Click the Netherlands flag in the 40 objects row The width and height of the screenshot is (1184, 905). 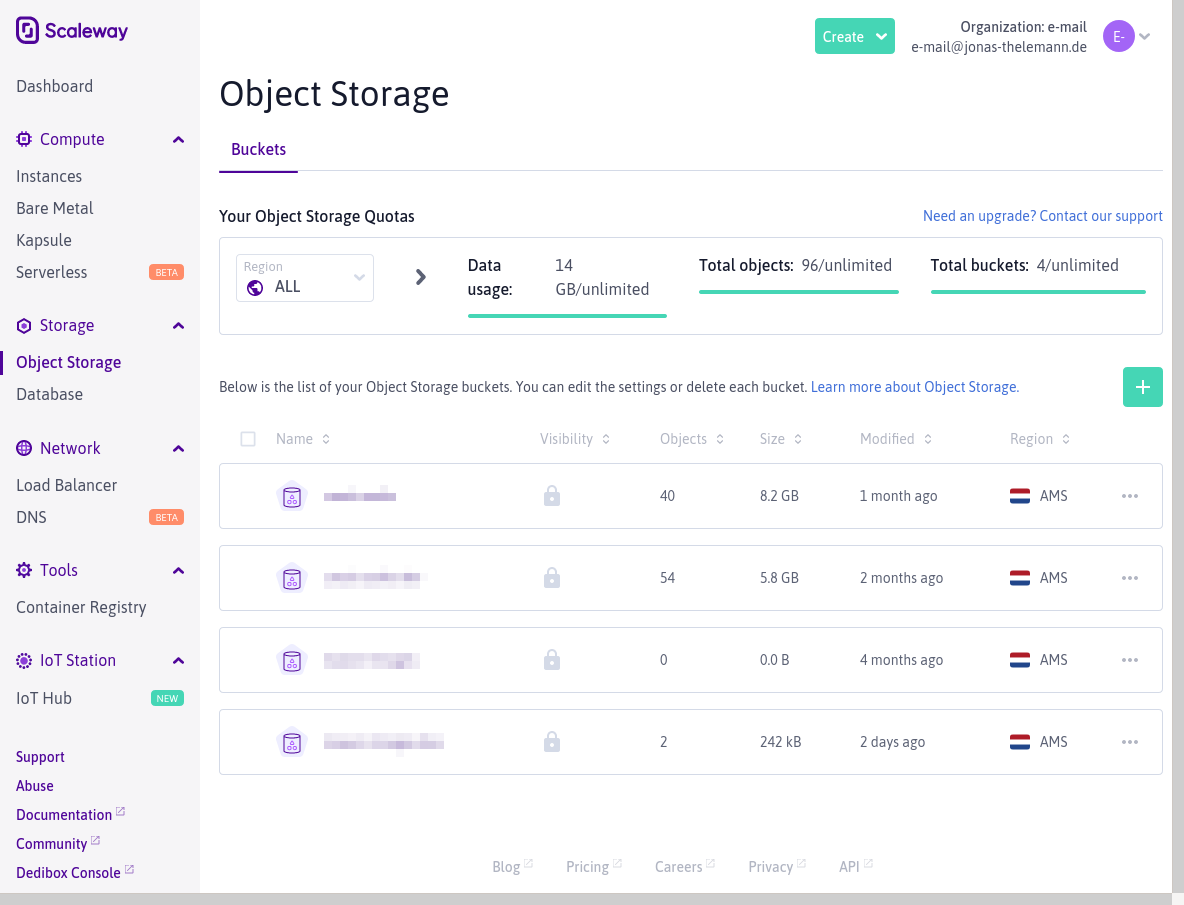click(1020, 496)
